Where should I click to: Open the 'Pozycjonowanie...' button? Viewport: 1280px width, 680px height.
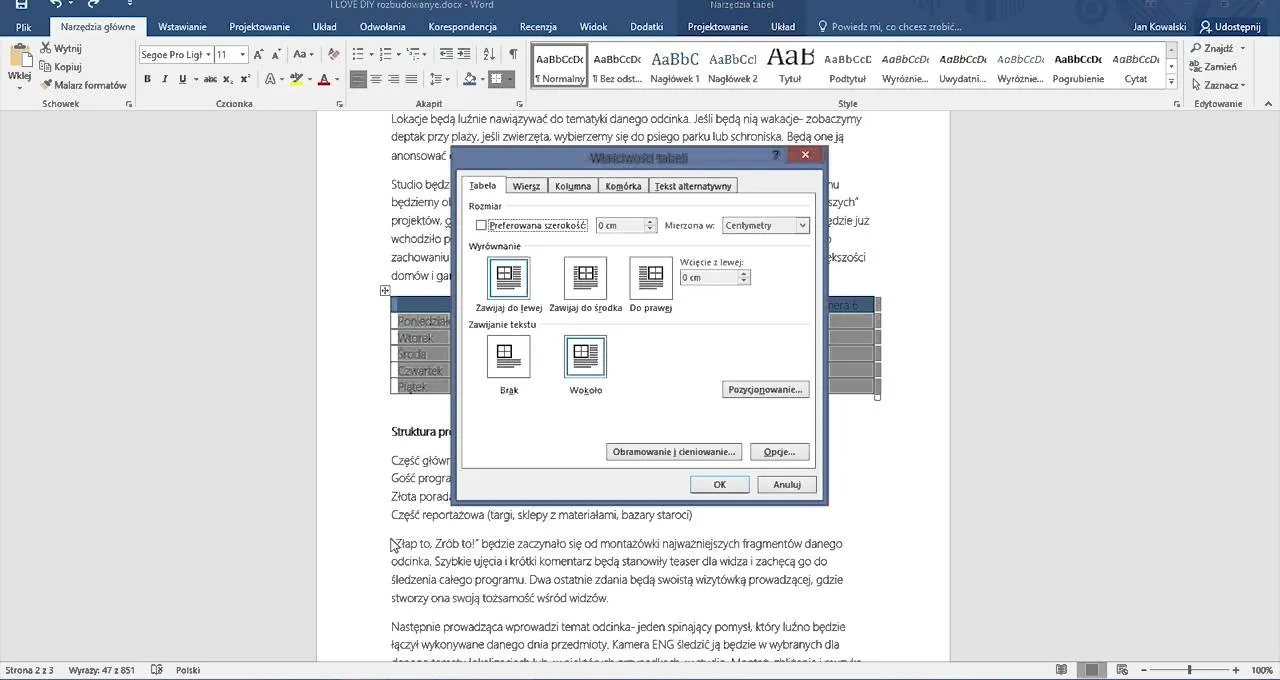765,389
